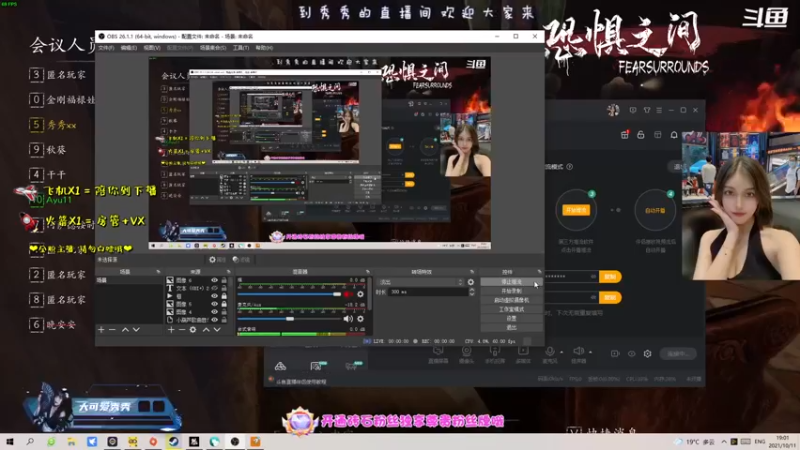Open the 文件(F) menu in OBS
Viewport: 800px width, 450px height.
point(106,48)
